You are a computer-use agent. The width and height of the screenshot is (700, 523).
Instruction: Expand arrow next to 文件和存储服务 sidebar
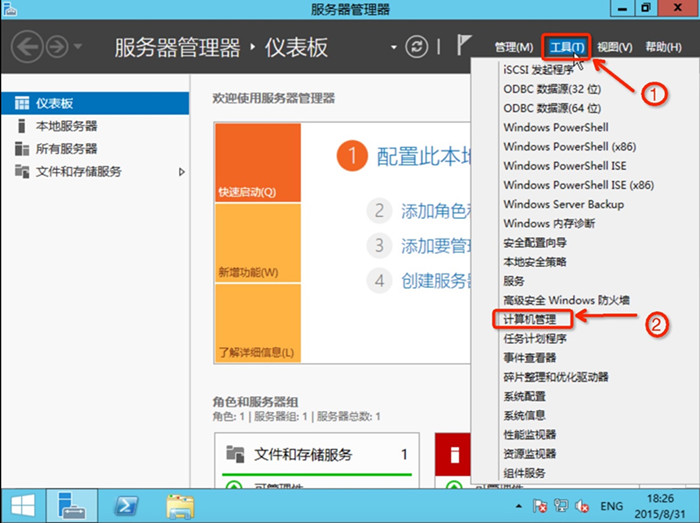pyautogui.click(x=181, y=172)
